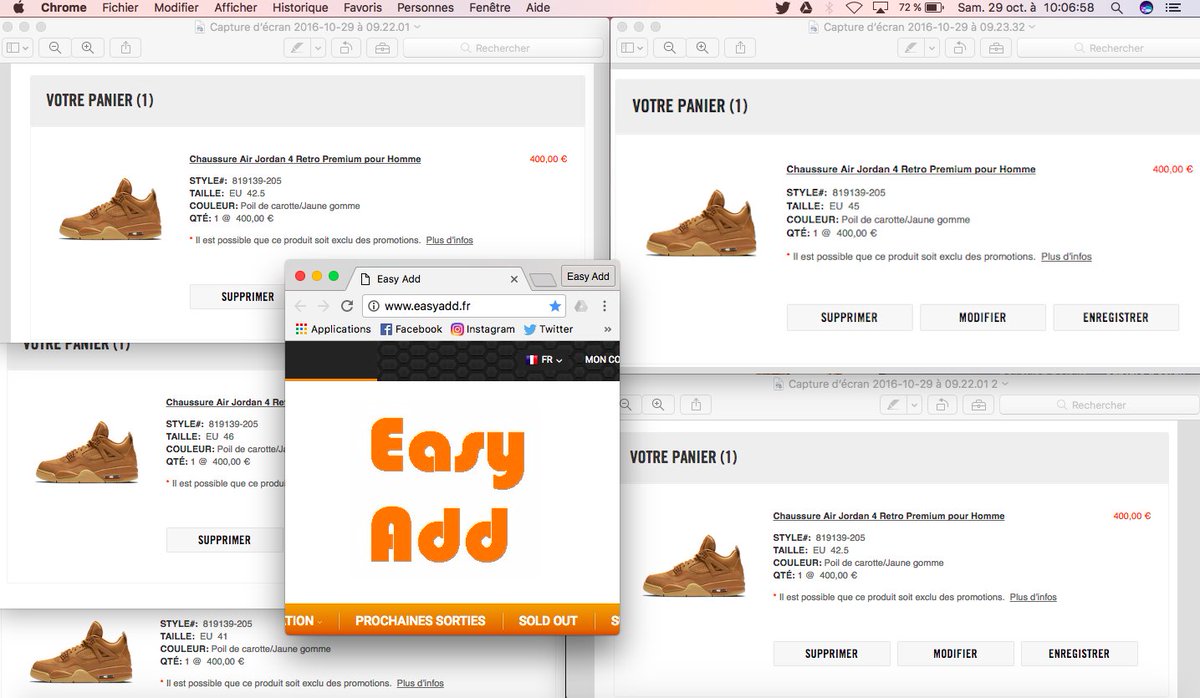This screenshot has height=698, width=1200.
Task: Go back in Chrome's navigation history
Action: pos(301,306)
